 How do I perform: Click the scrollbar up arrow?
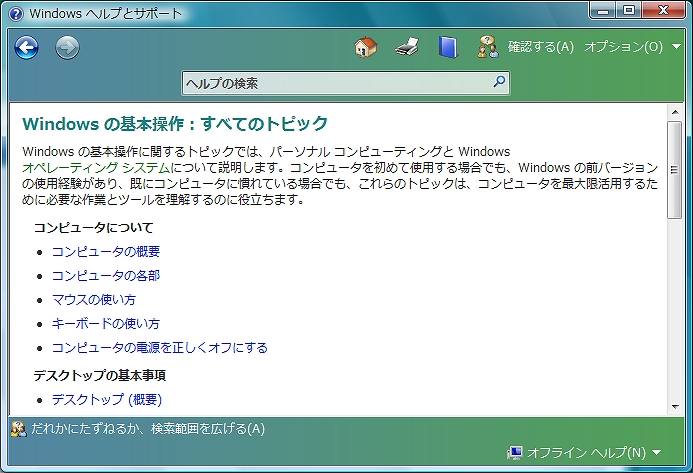tap(675, 112)
